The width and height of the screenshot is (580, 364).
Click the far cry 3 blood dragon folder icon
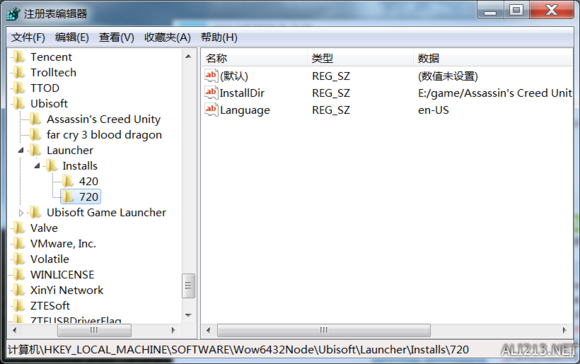click(35, 135)
